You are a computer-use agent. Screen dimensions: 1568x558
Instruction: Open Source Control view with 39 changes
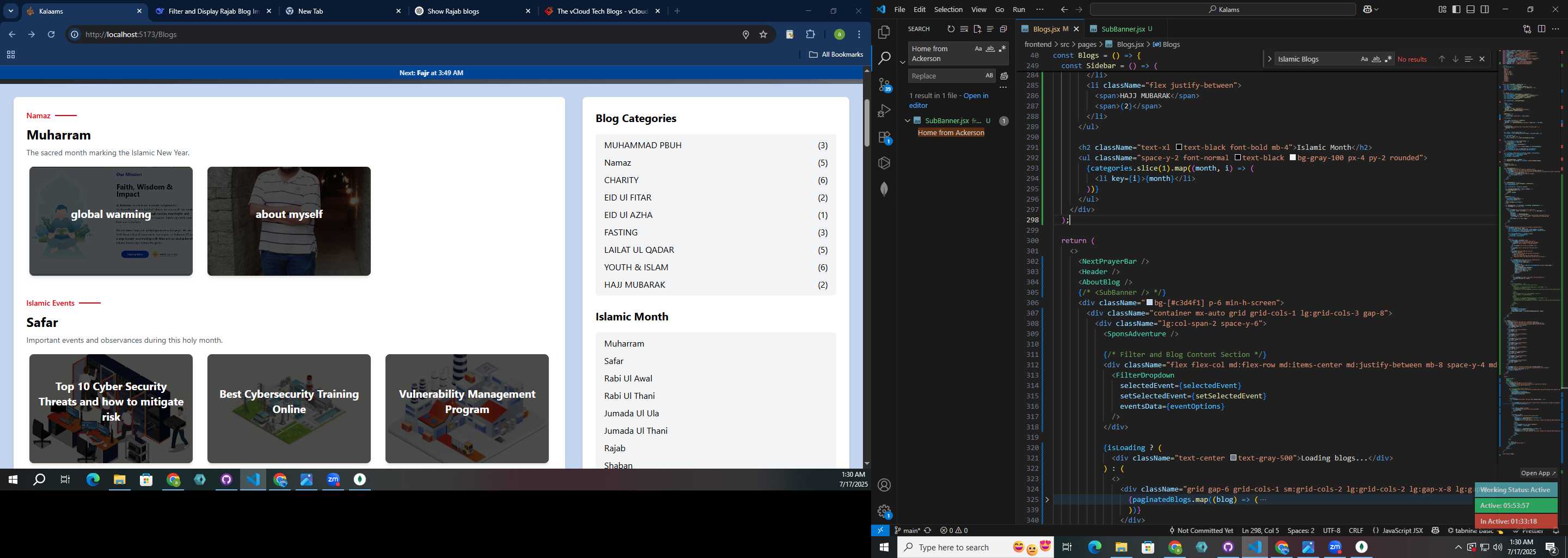884,84
